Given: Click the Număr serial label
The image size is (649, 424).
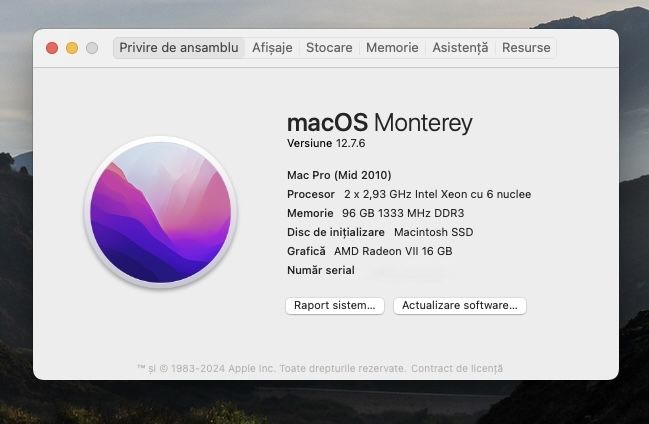Looking at the screenshot, I should (x=321, y=270).
